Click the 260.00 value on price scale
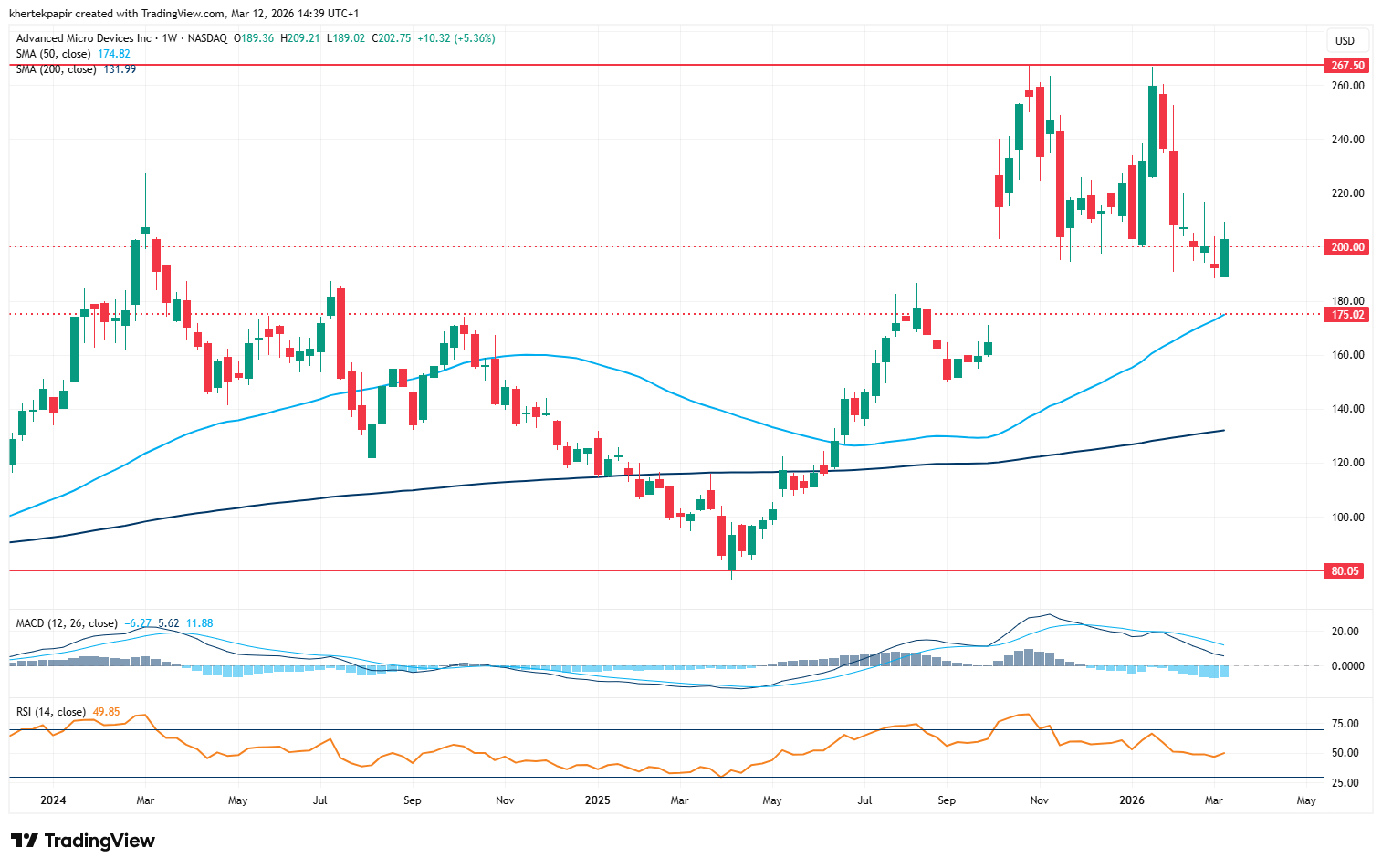This screenshot has width=1382, height=868. (x=1347, y=86)
